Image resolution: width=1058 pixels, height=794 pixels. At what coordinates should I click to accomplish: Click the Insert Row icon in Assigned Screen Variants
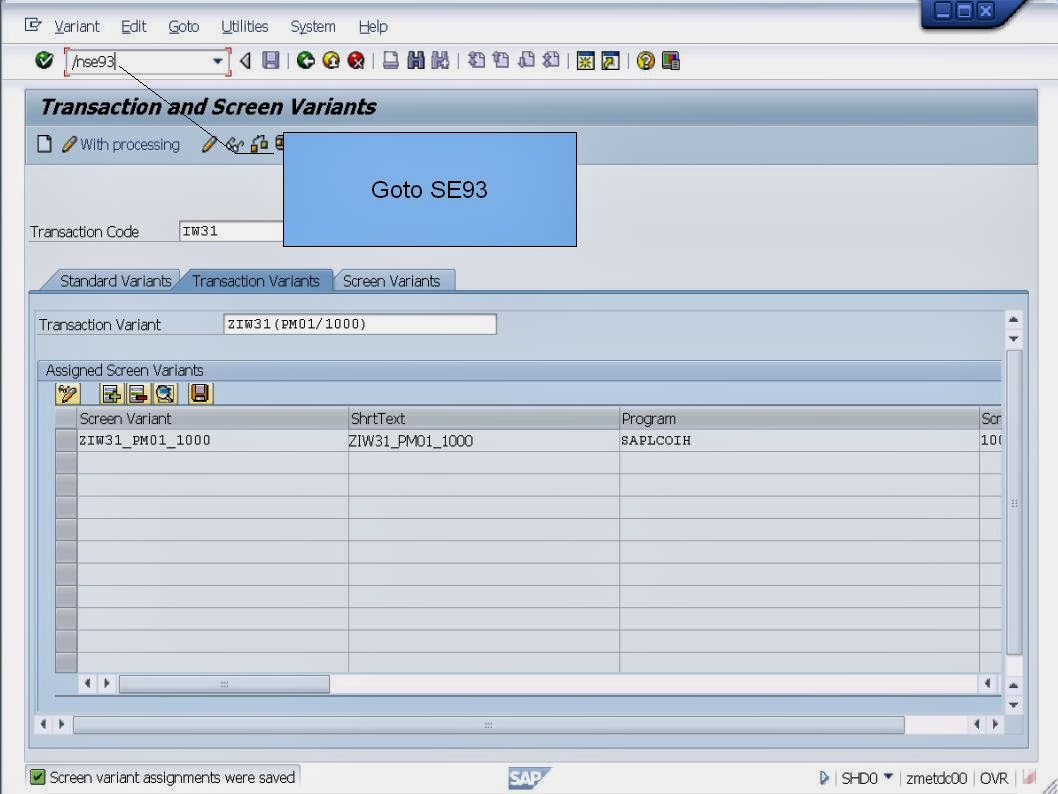(x=111, y=394)
